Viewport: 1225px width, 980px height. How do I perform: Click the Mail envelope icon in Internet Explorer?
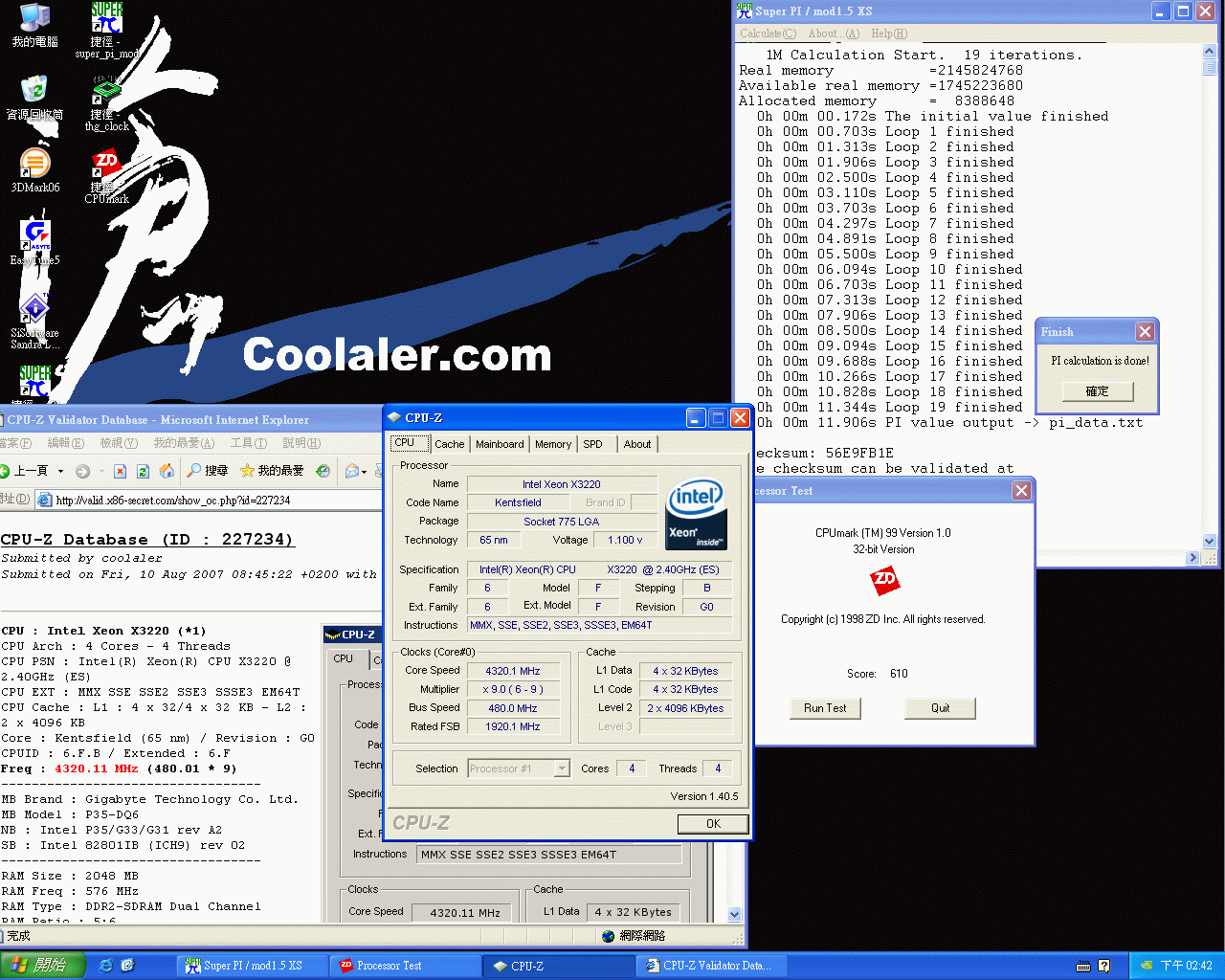coord(352,471)
